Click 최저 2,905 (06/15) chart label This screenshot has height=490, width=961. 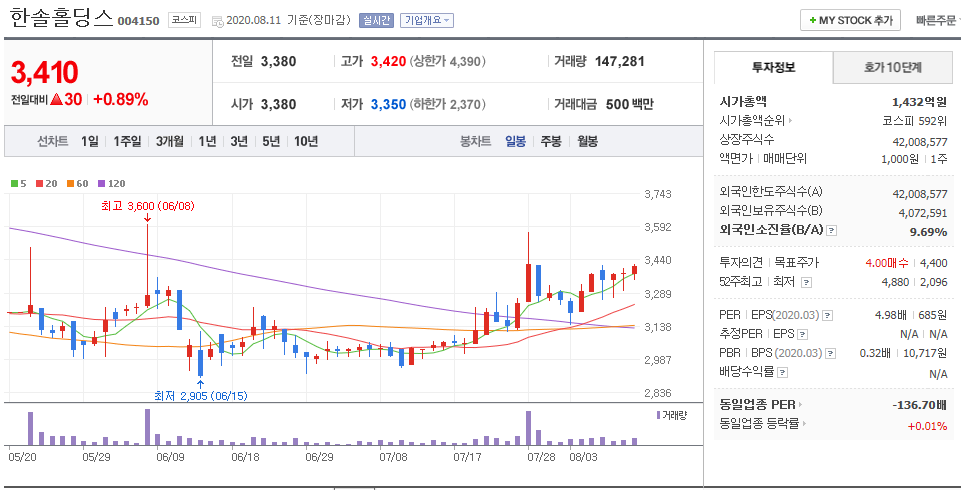pos(201,396)
